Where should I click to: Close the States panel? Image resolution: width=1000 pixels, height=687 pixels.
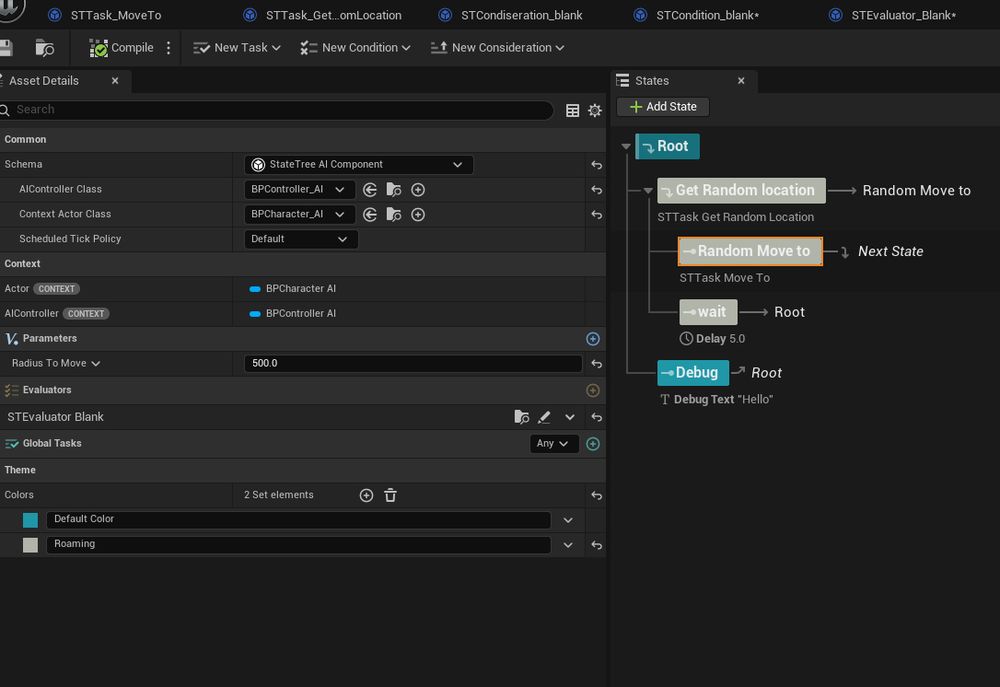tap(741, 81)
